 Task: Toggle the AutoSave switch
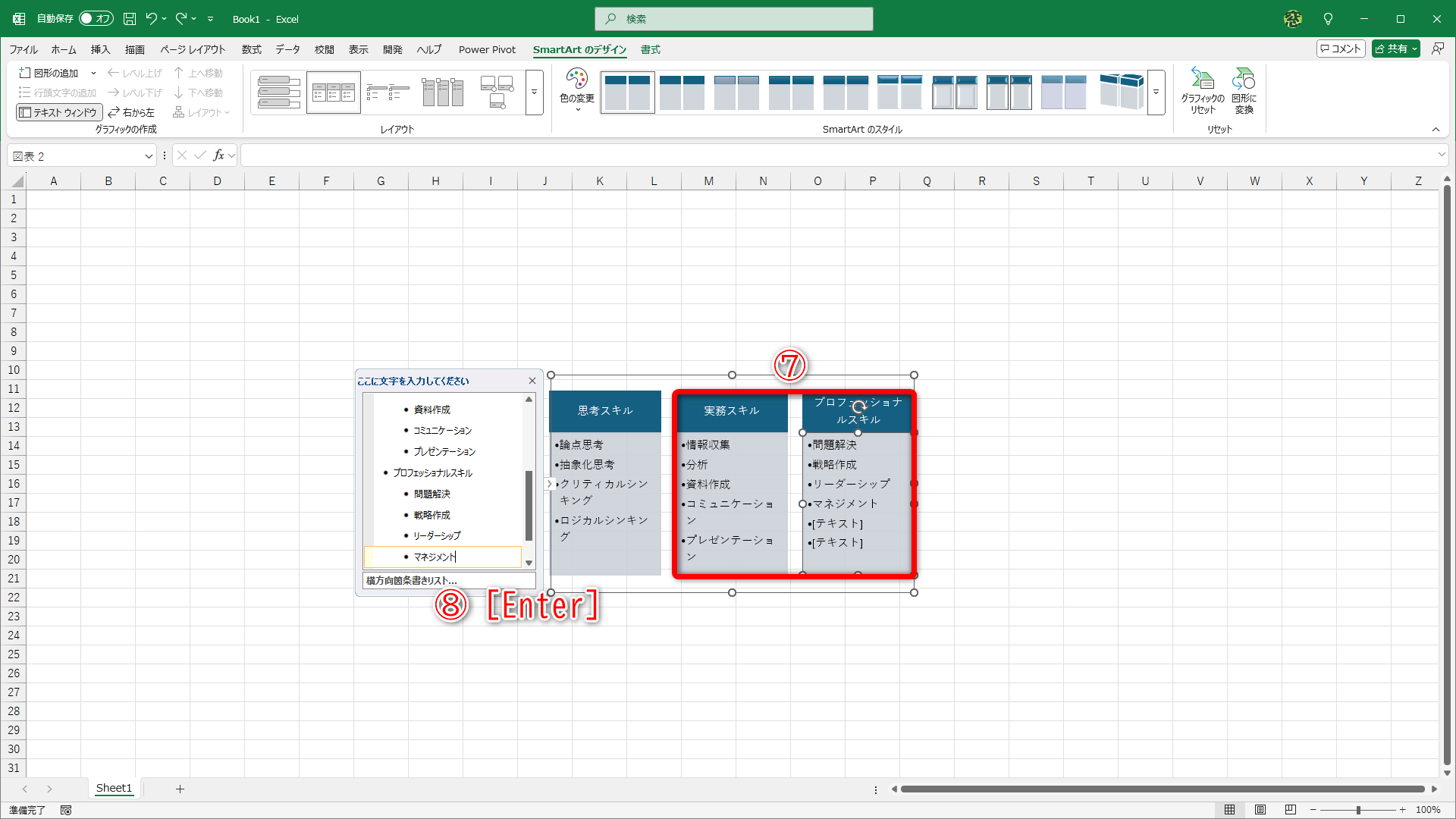coord(96,19)
